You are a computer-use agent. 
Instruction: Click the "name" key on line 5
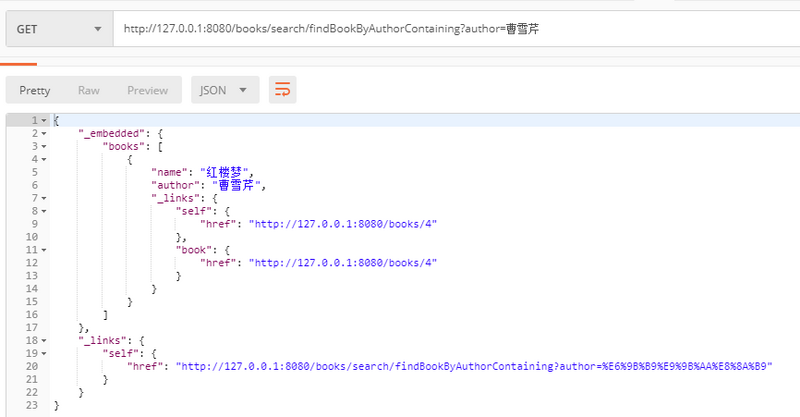pos(169,173)
